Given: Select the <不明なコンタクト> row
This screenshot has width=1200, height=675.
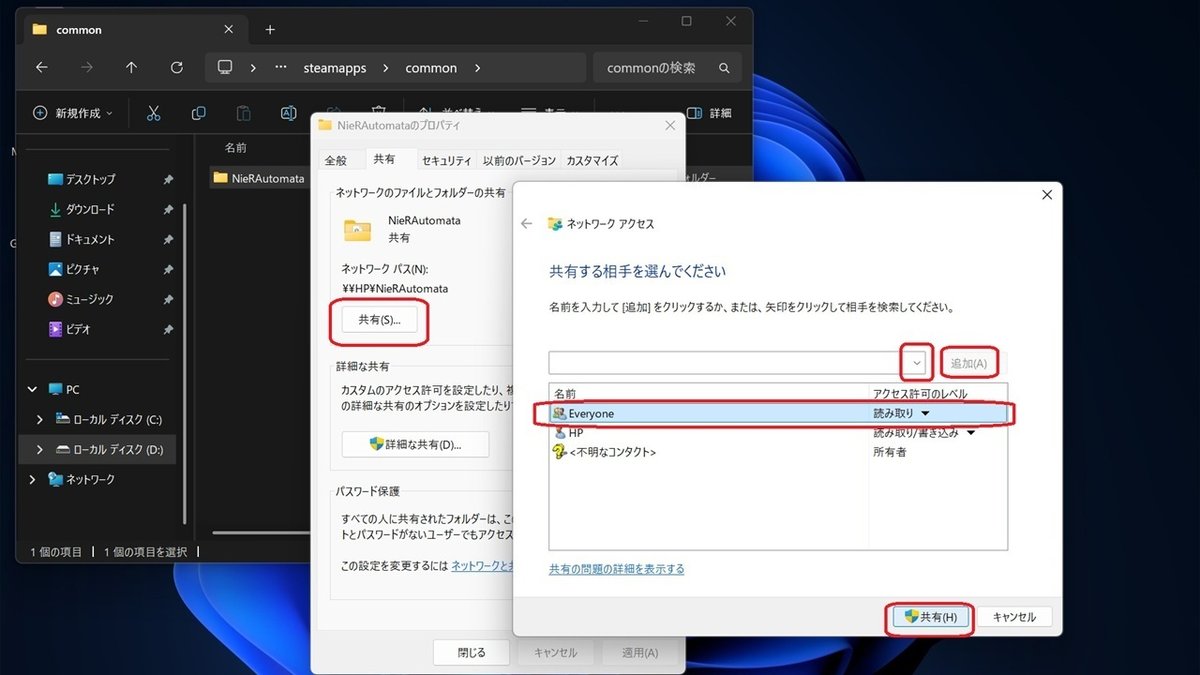Looking at the screenshot, I should click(777, 452).
